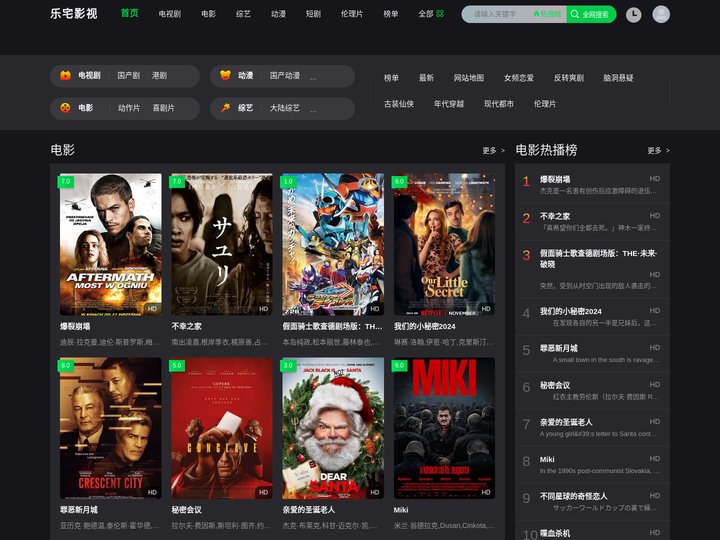The image size is (720, 540).
Task: Open rank 2 不幸之家 in hot list
Action: 592,222
